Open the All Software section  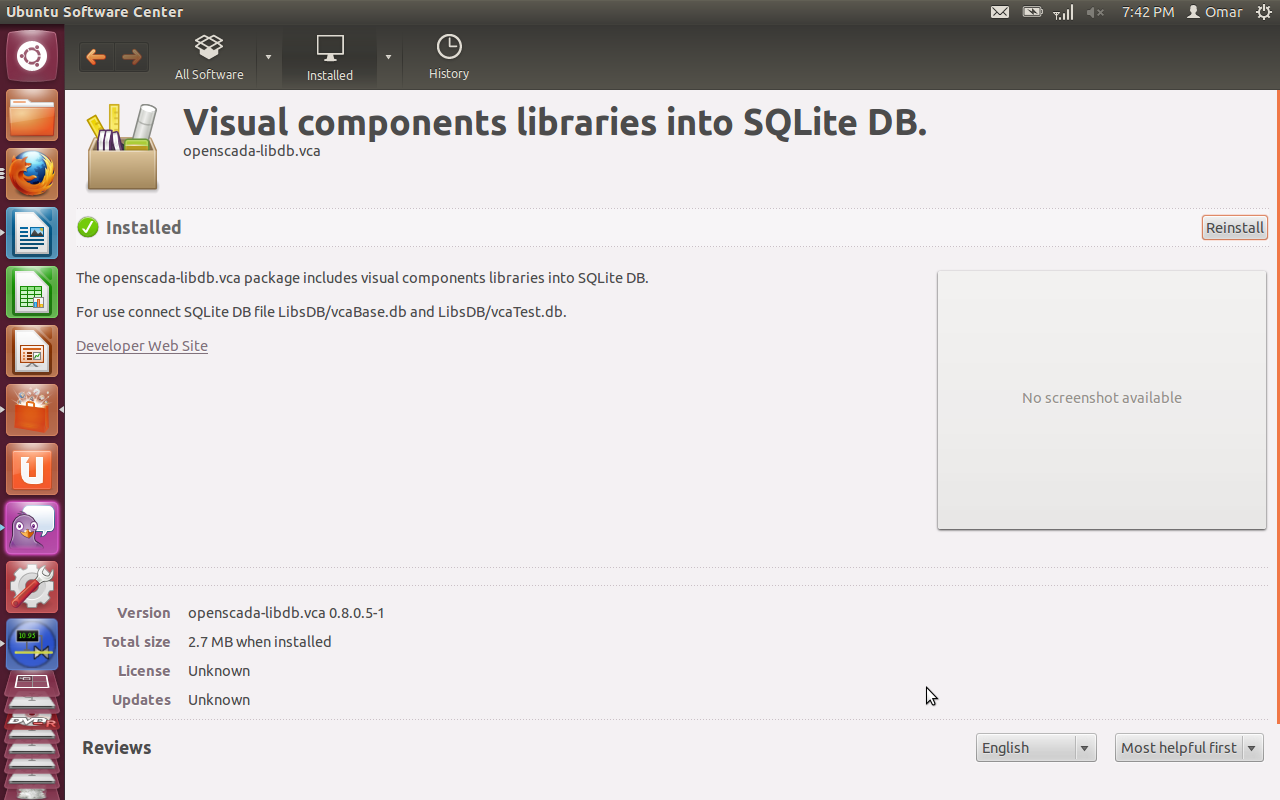point(209,58)
